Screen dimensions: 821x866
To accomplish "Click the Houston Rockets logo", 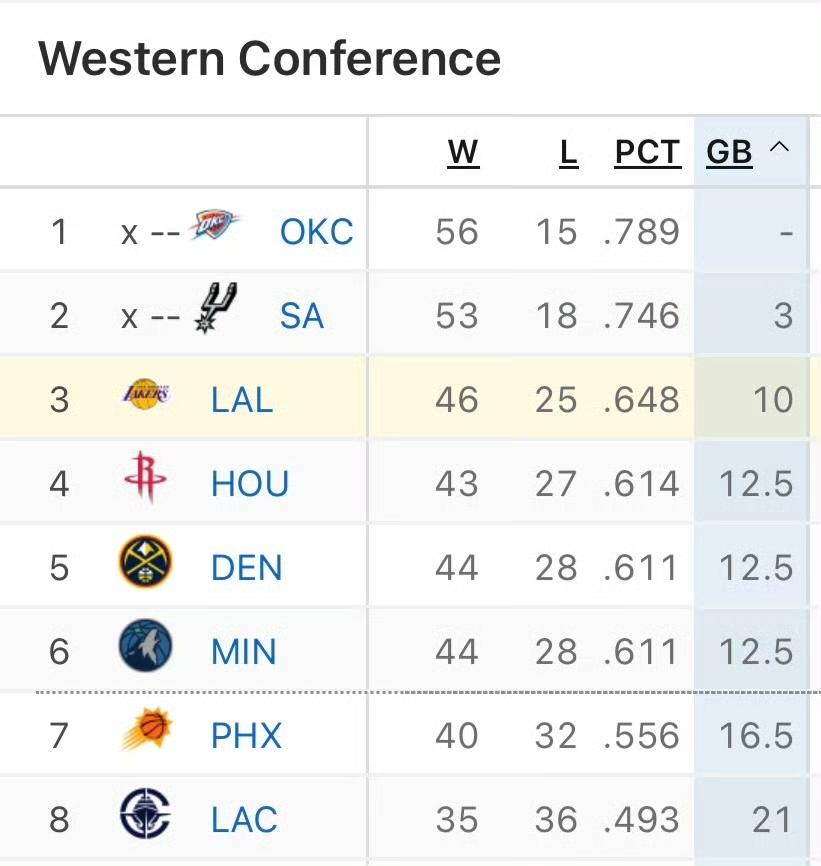I will [144, 482].
